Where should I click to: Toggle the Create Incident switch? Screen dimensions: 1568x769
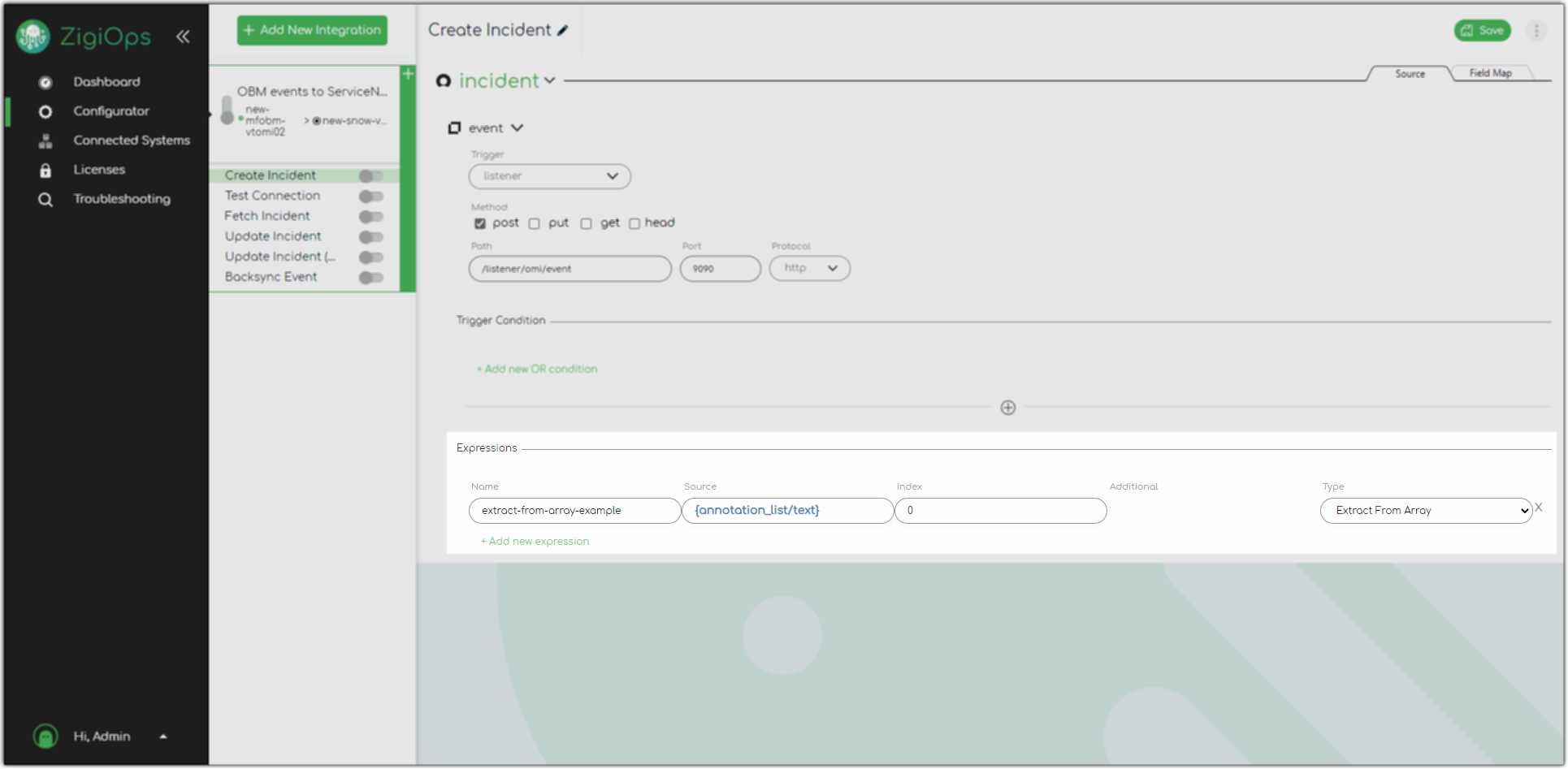(370, 176)
